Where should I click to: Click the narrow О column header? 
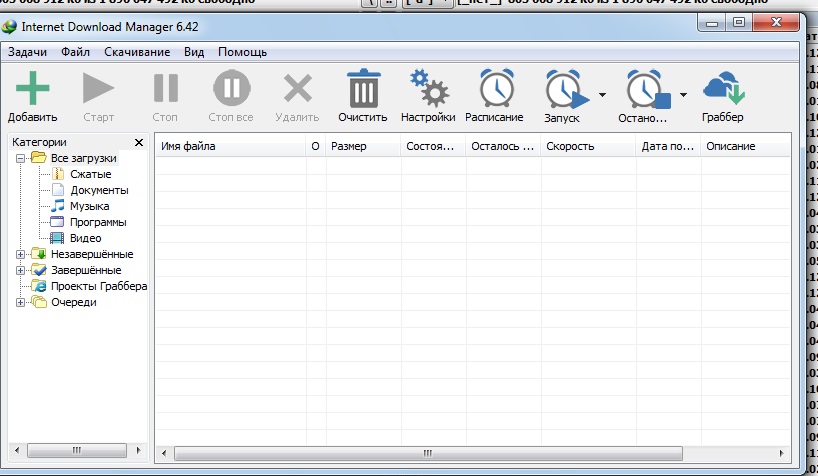[x=316, y=146]
